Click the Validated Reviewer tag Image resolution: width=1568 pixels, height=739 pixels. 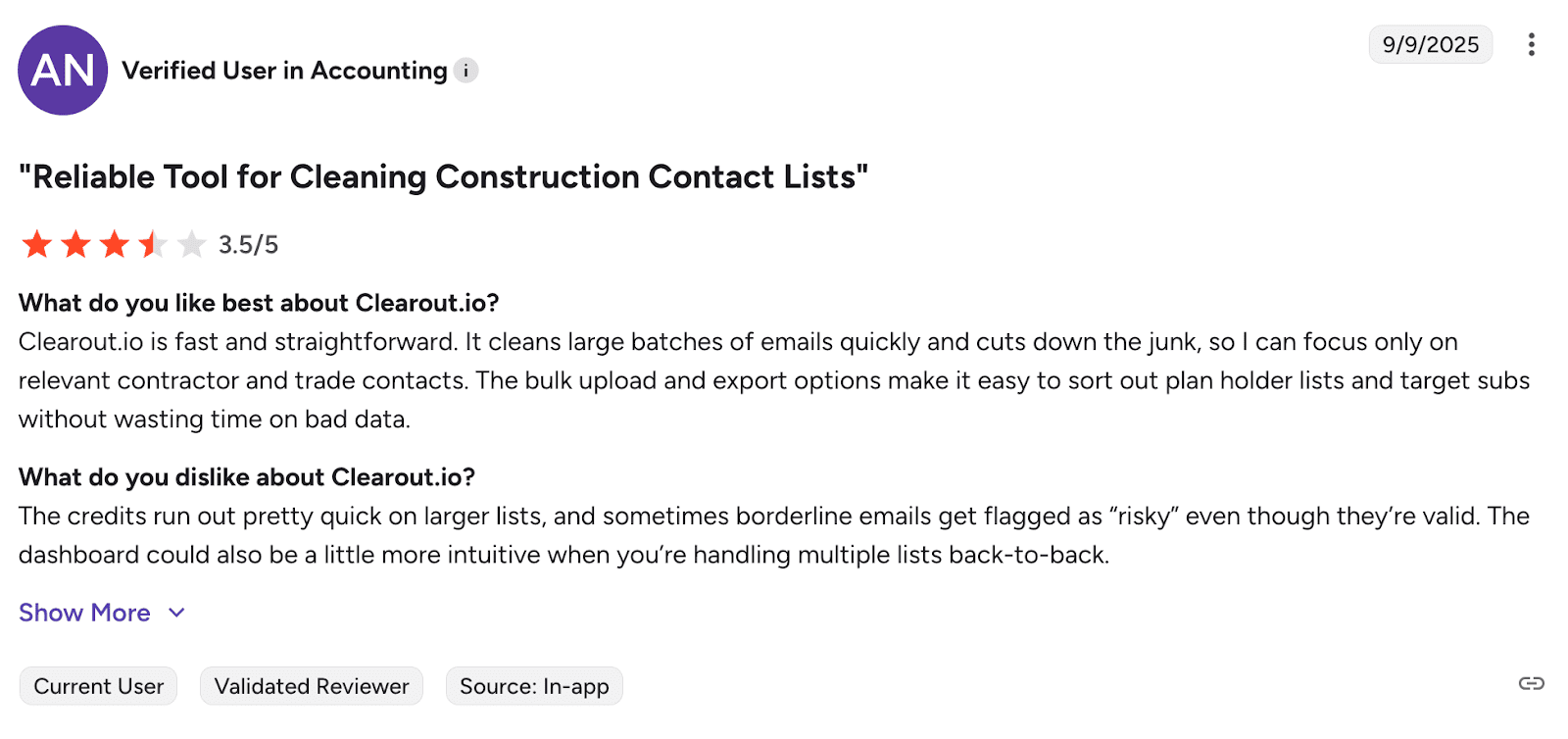tap(312, 686)
